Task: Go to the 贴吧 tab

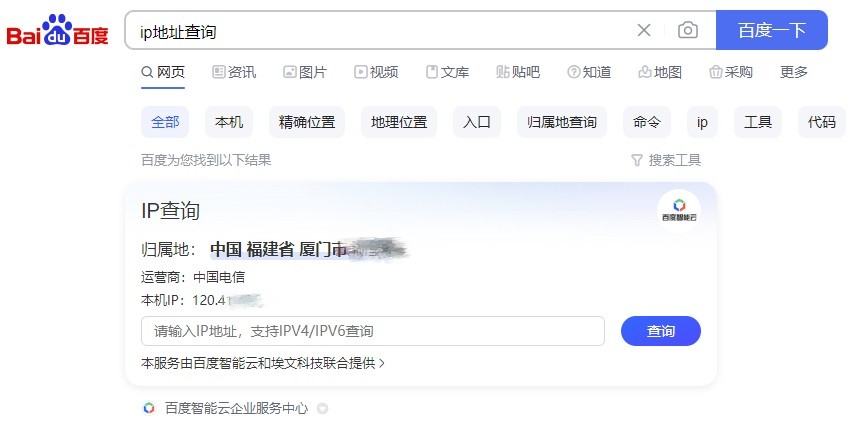Action: click(x=518, y=72)
